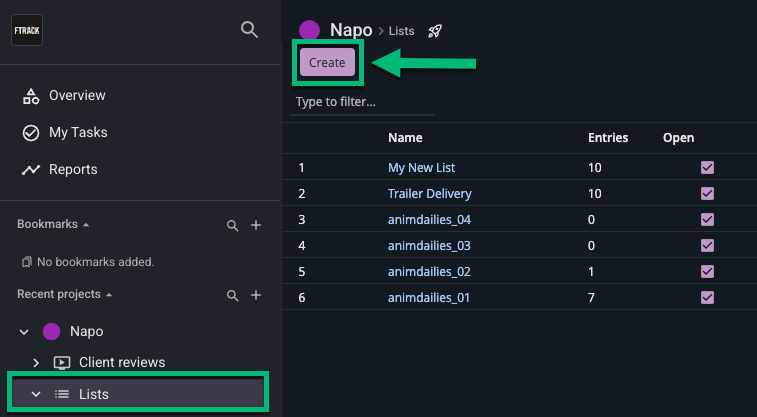Toggle Open checkbox for Trailer Delivery
757x417 pixels.
click(x=708, y=193)
